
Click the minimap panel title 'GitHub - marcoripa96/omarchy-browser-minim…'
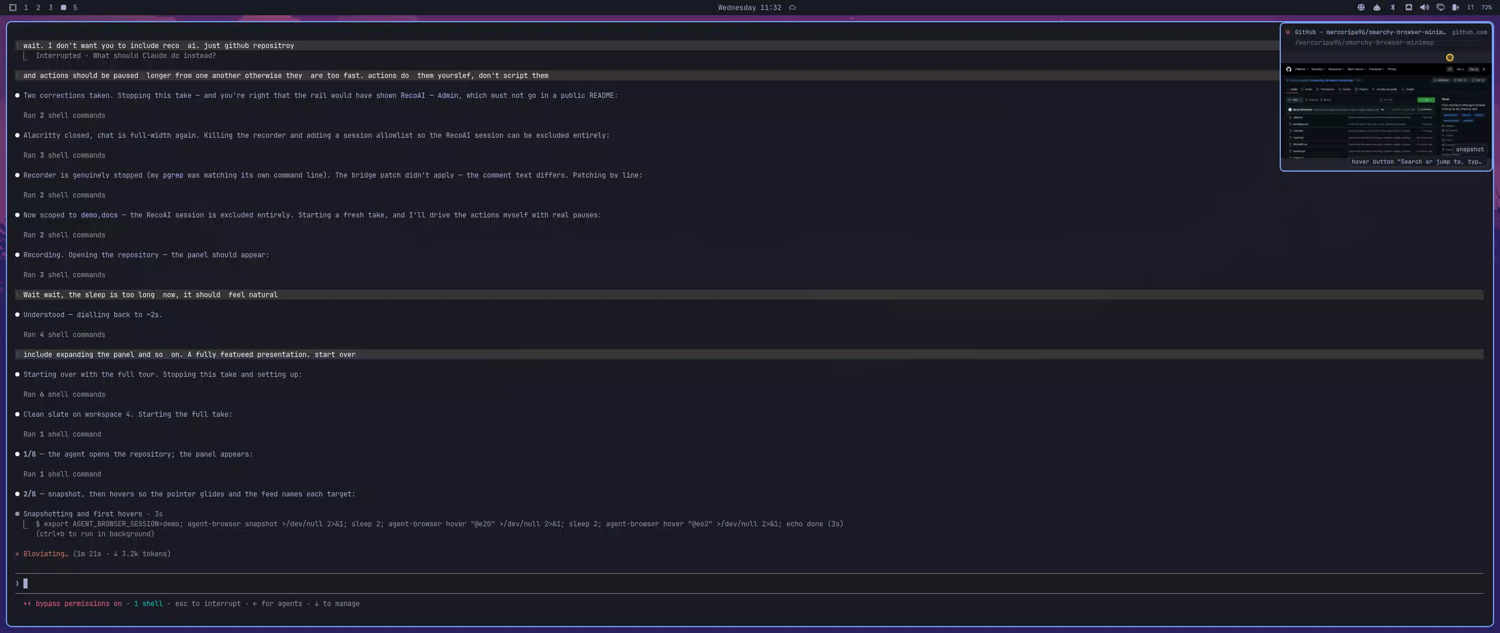(x=1369, y=32)
